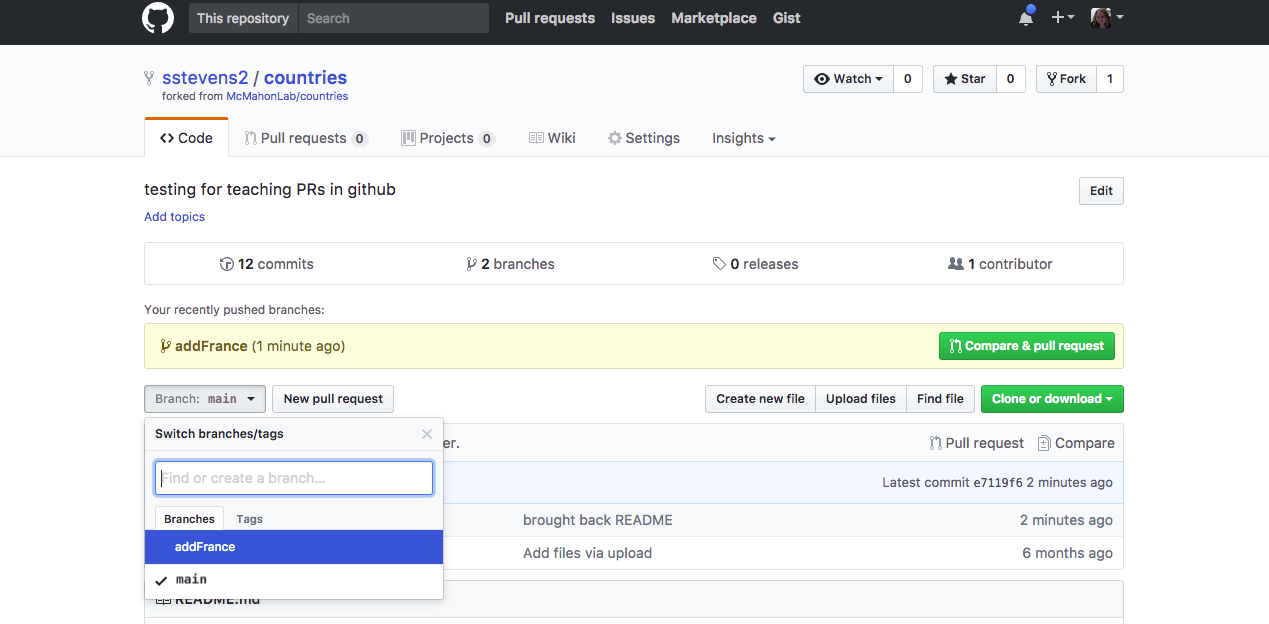Open addFrance in the recently pushed banner
This screenshot has height=624, width=1269.
point(211,346)
